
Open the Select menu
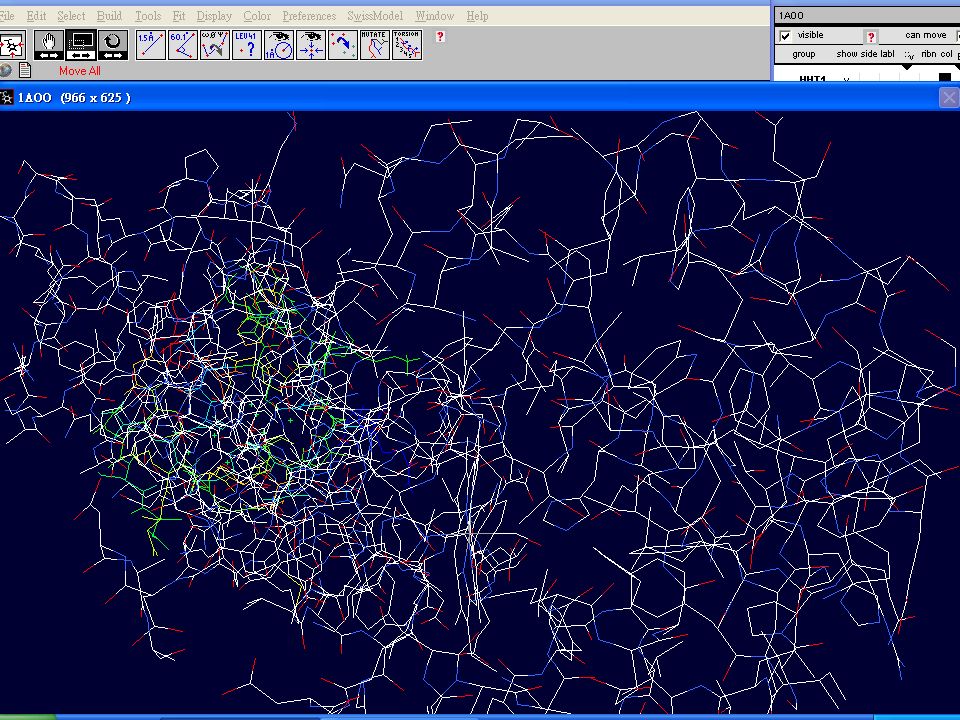[71, 16]
